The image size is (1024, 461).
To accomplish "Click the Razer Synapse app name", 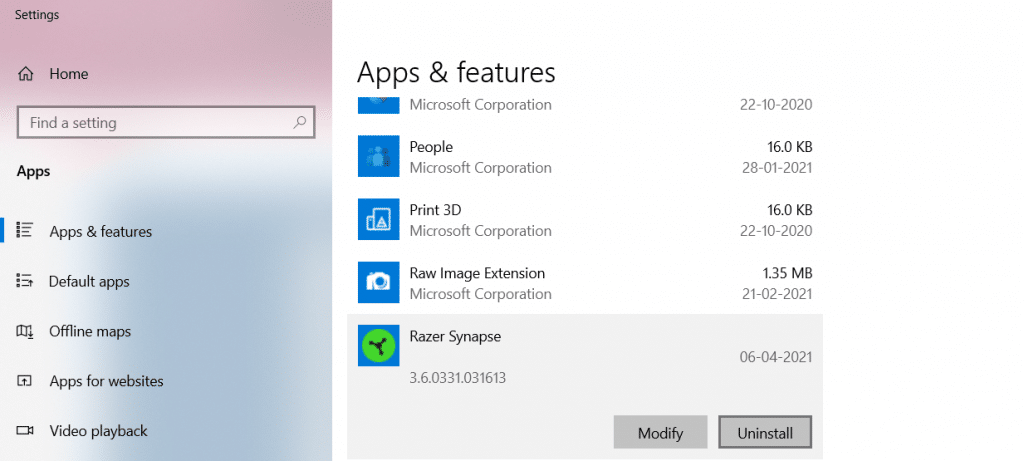I will pyautogui.click(x=455, y=336).
